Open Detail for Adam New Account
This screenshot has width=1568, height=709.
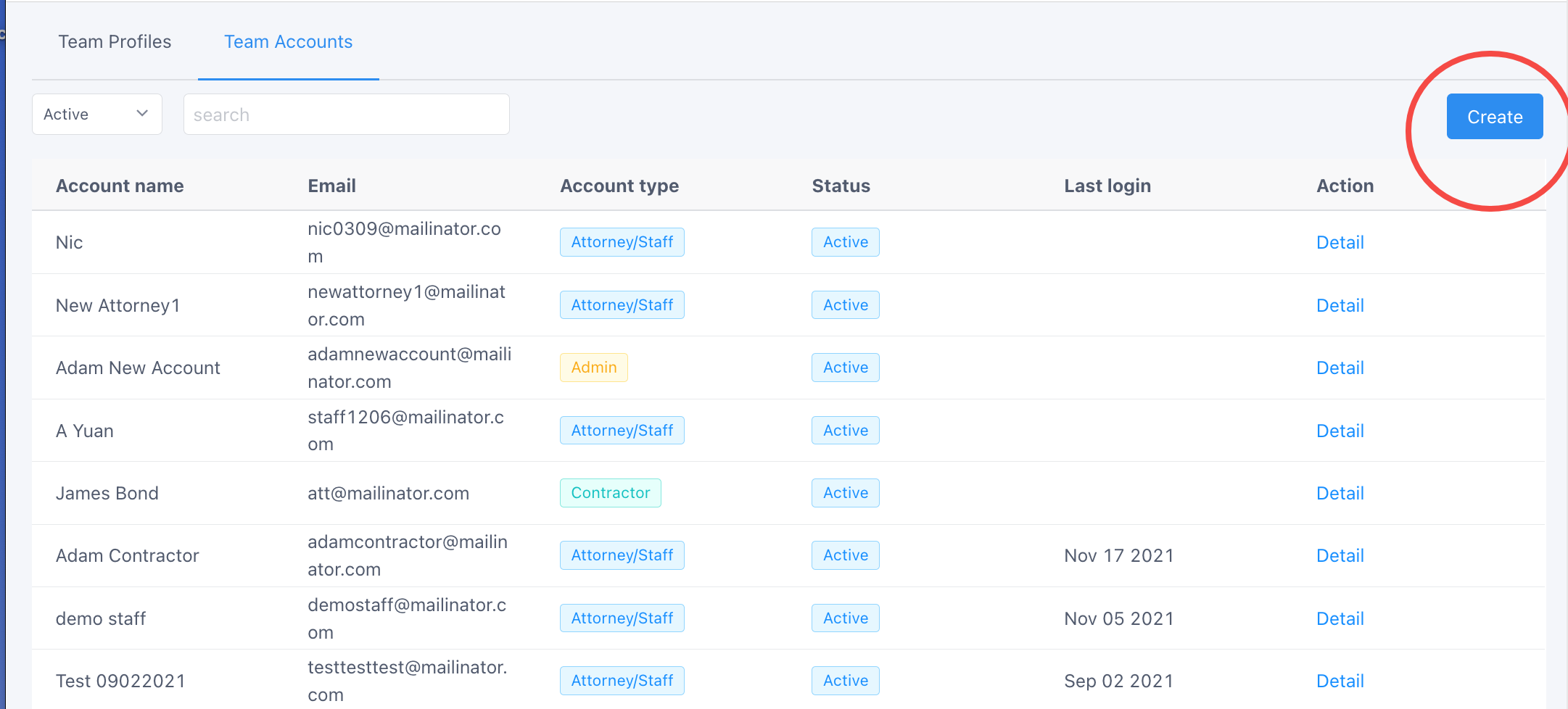coord(1340,368)
